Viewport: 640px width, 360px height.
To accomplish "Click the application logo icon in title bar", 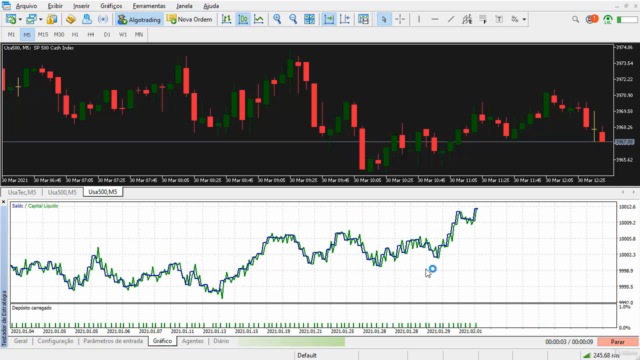I will 6,6.
